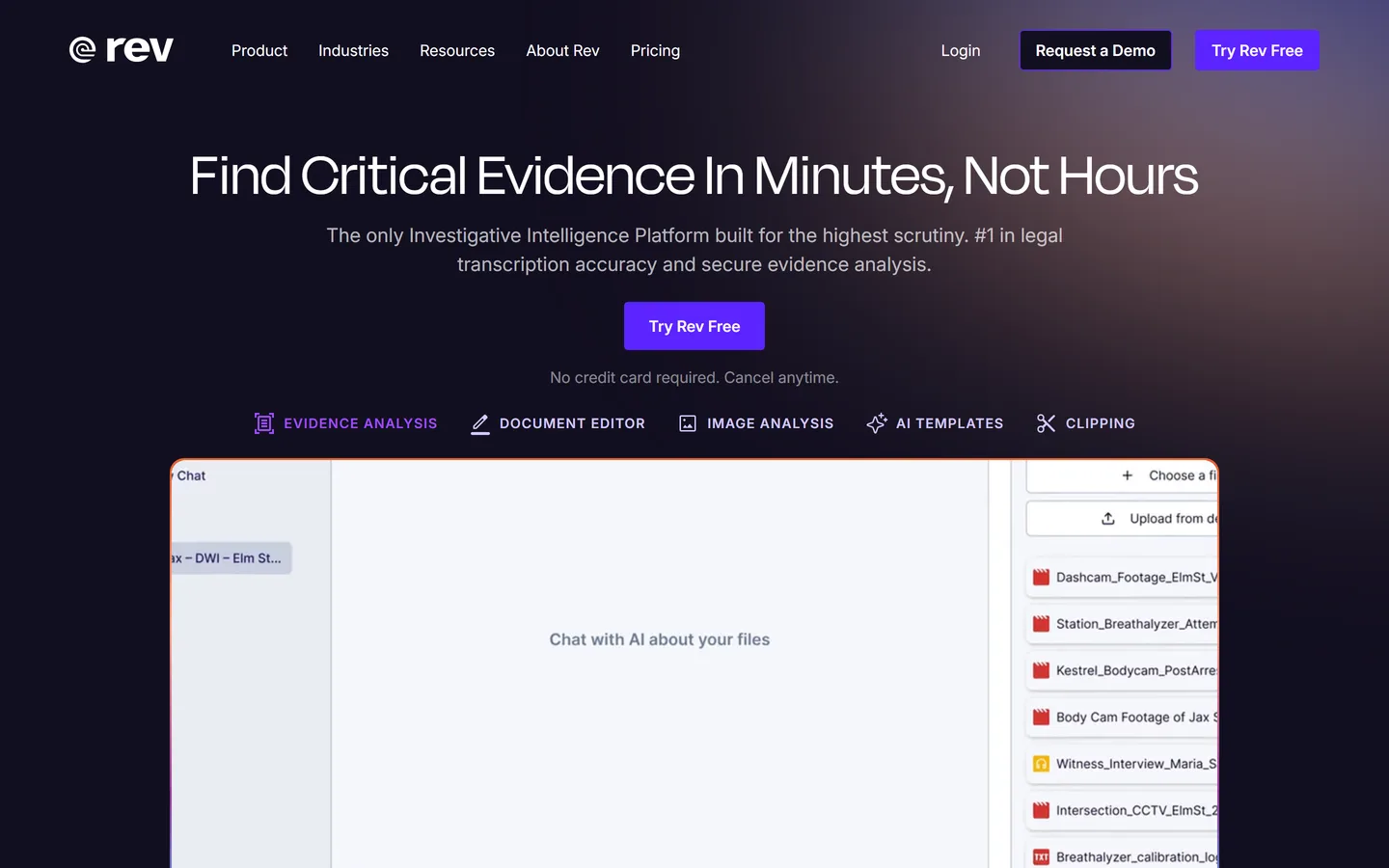The height and width of the screenshot is (868, 1389).
Task: Click the hero Try Rev Free button
Action: [x=694, y=326]
